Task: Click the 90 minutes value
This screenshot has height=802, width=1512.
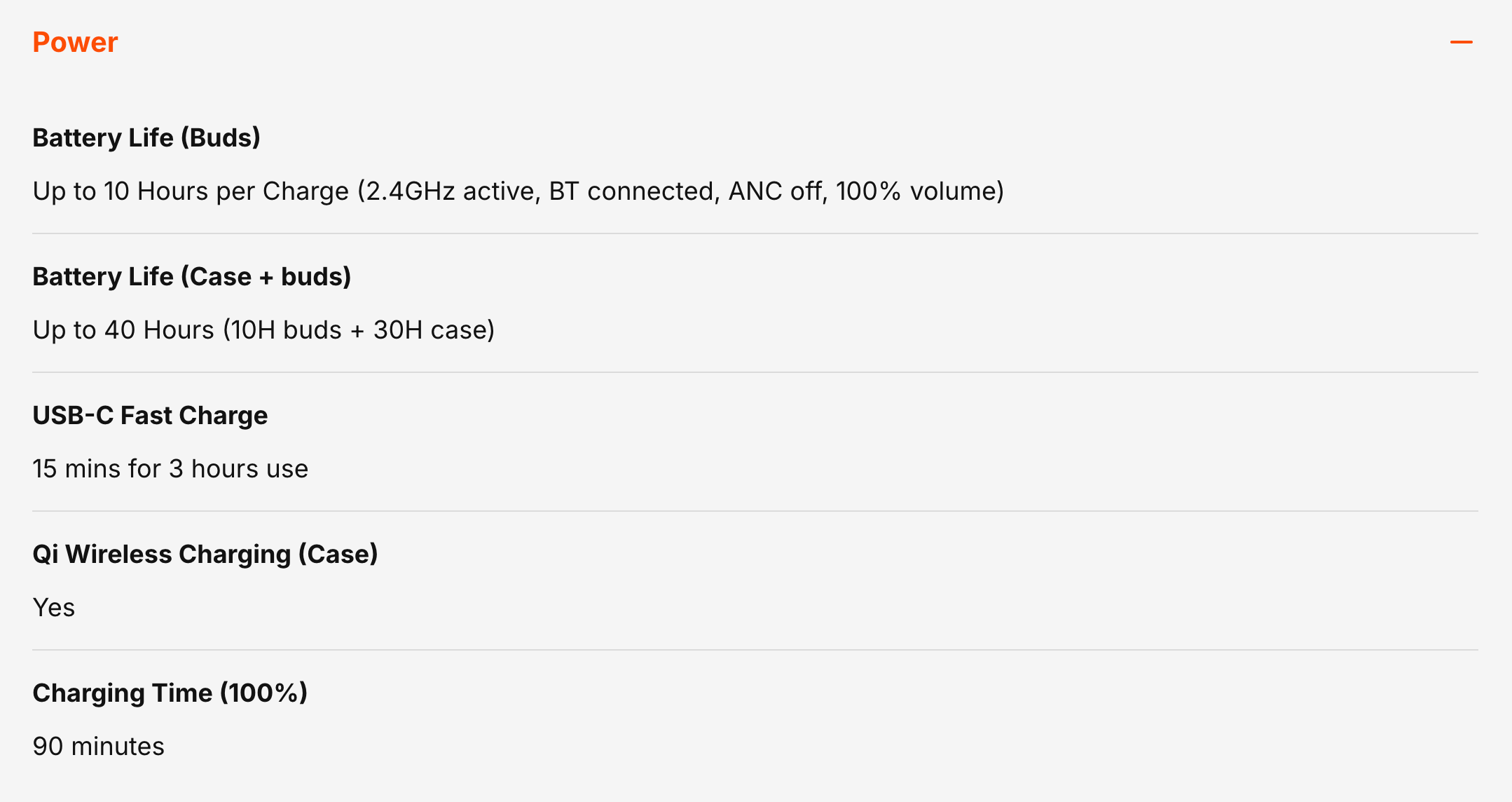Action: tap(99, 747)
